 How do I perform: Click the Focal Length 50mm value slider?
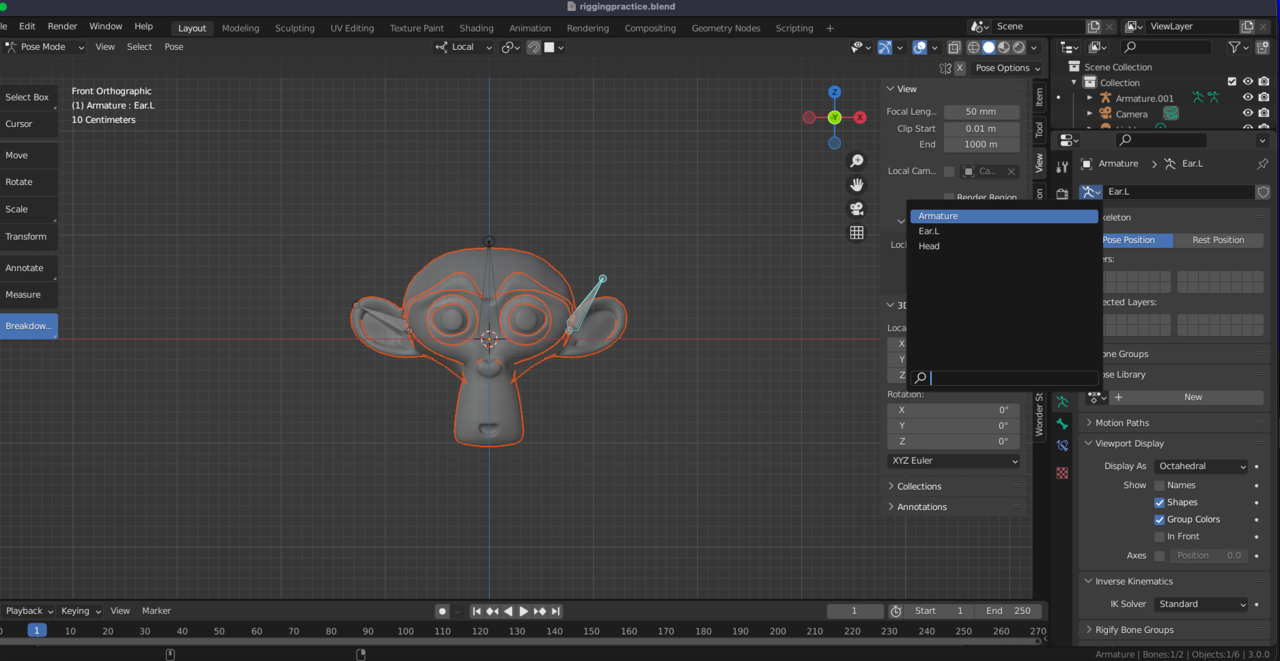click(x=981, y=111)
